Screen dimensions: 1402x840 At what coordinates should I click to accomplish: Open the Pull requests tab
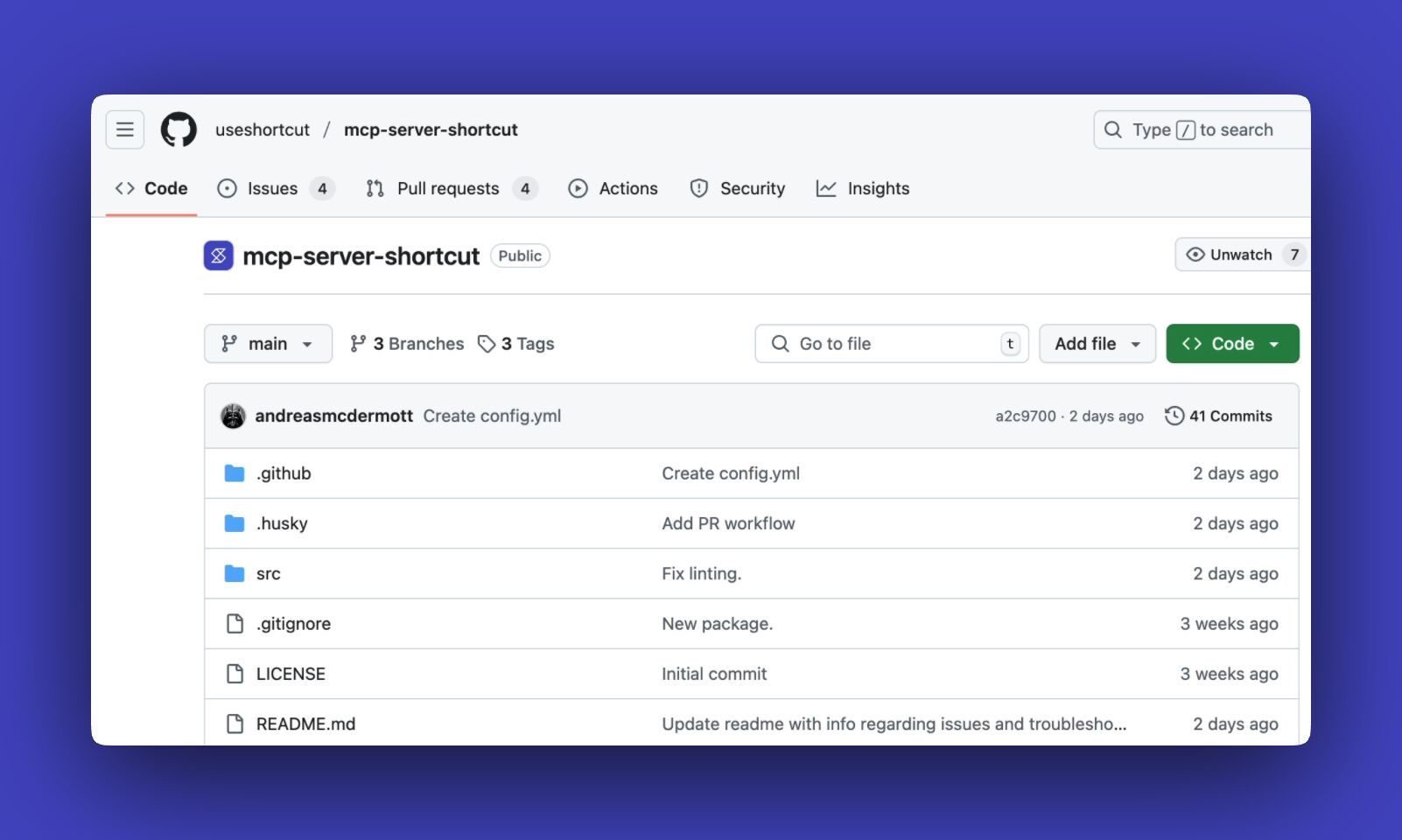click(x=451, y=188)
